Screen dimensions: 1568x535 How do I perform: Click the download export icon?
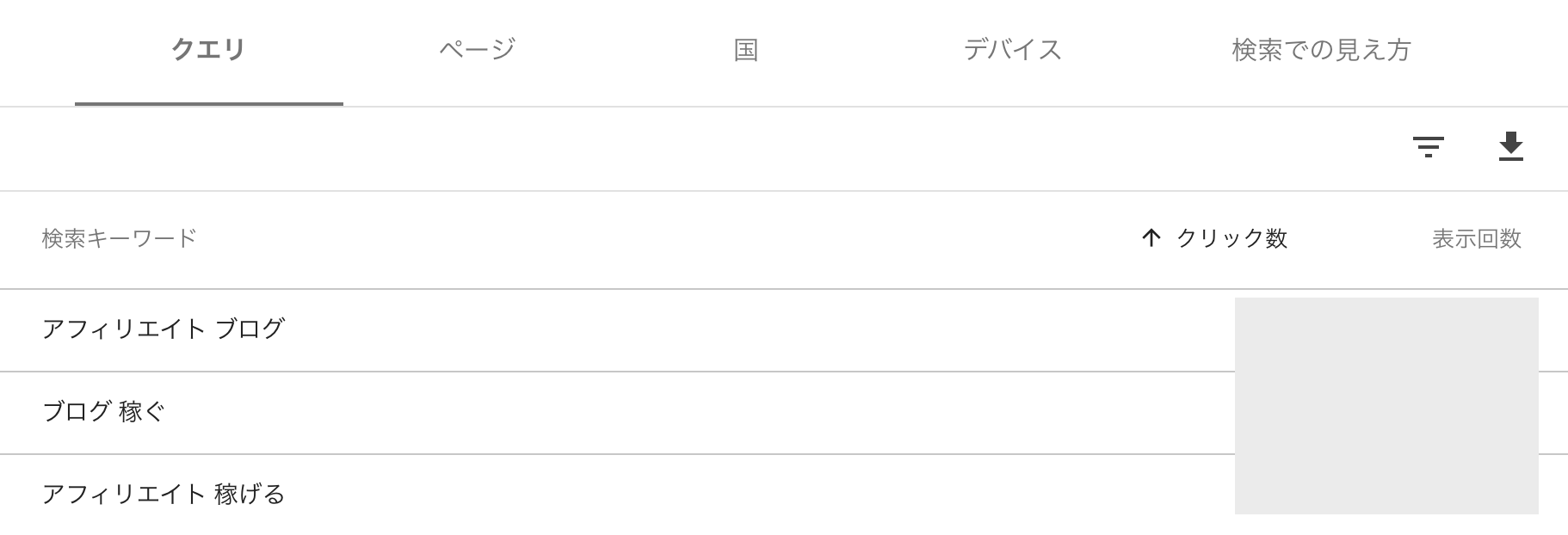pyautogui.click(x=1510, y=147)
